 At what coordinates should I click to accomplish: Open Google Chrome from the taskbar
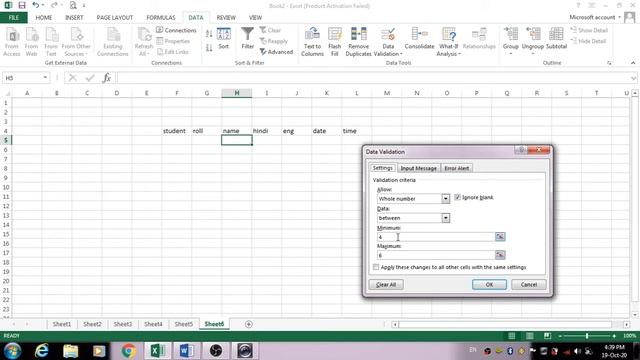pos(129,351)
